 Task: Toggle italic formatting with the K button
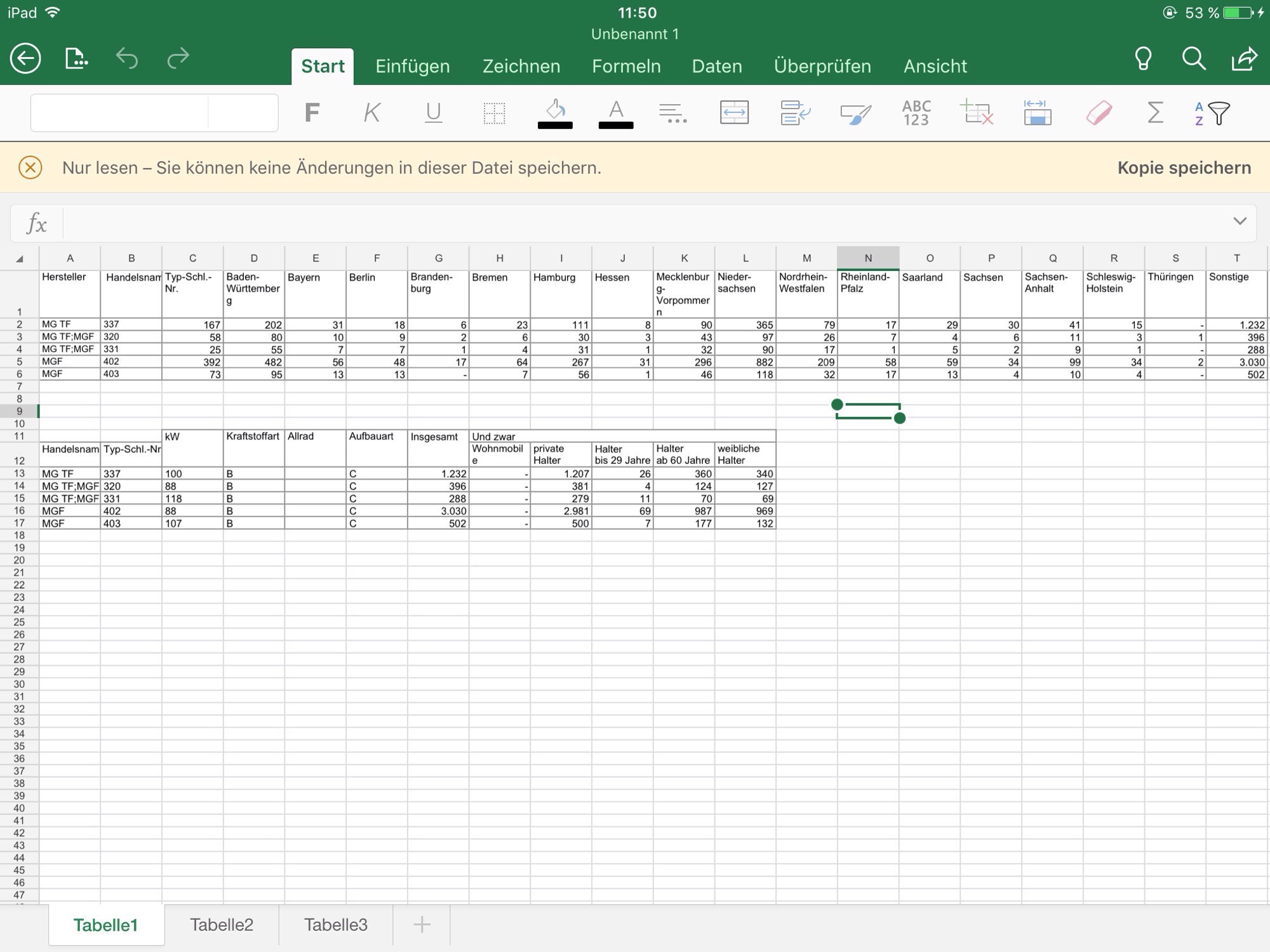click(x=371, y=113)
